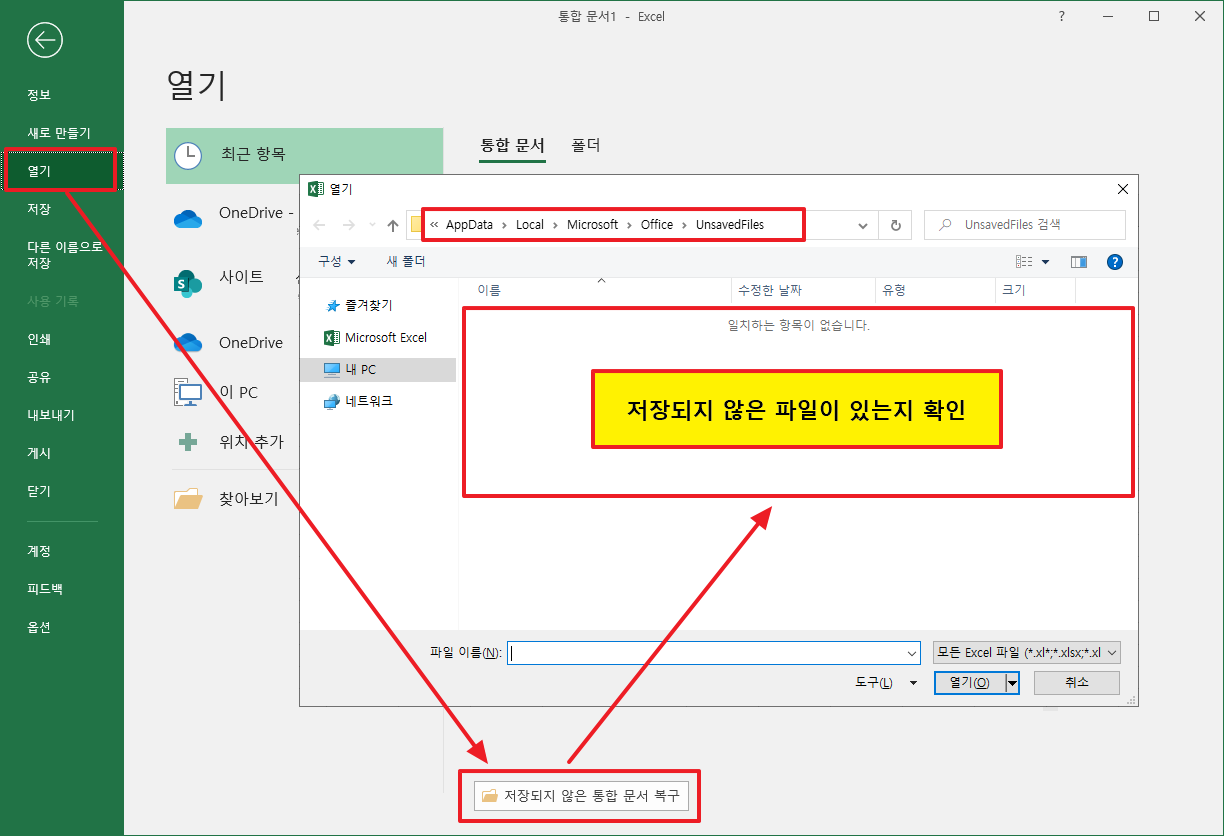Select 내 PC in navigation pane
The height and width of the screenshot is (836, 1224).
(378, 369)
